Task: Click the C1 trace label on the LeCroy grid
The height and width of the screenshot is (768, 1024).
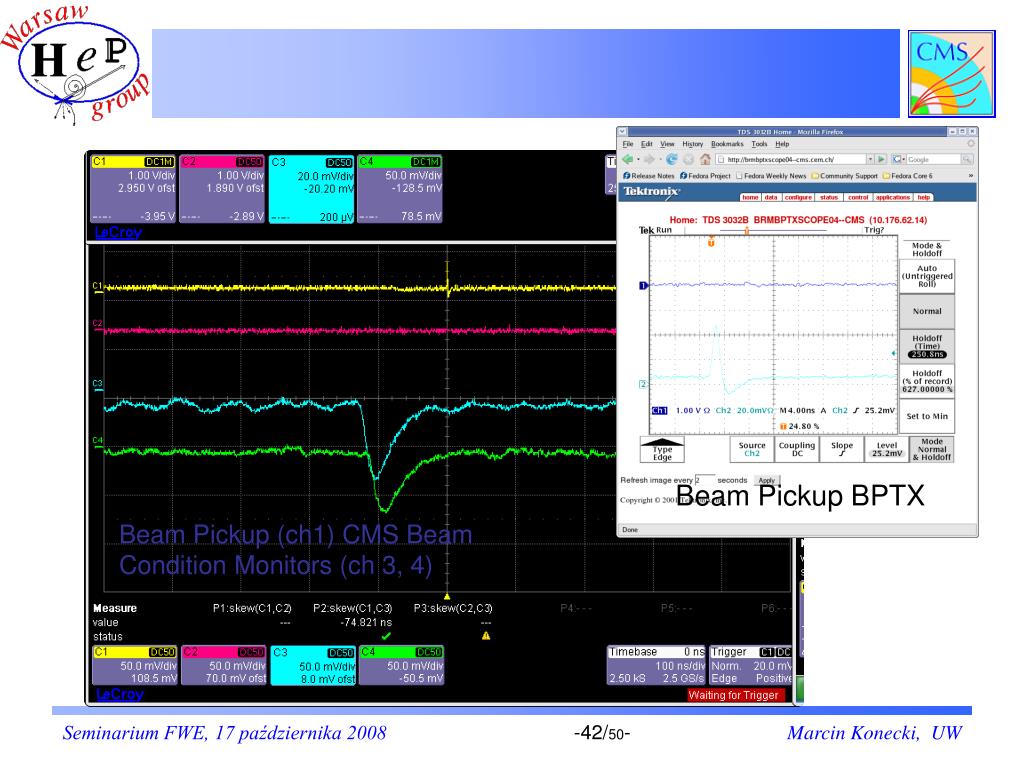Action: 97,285
